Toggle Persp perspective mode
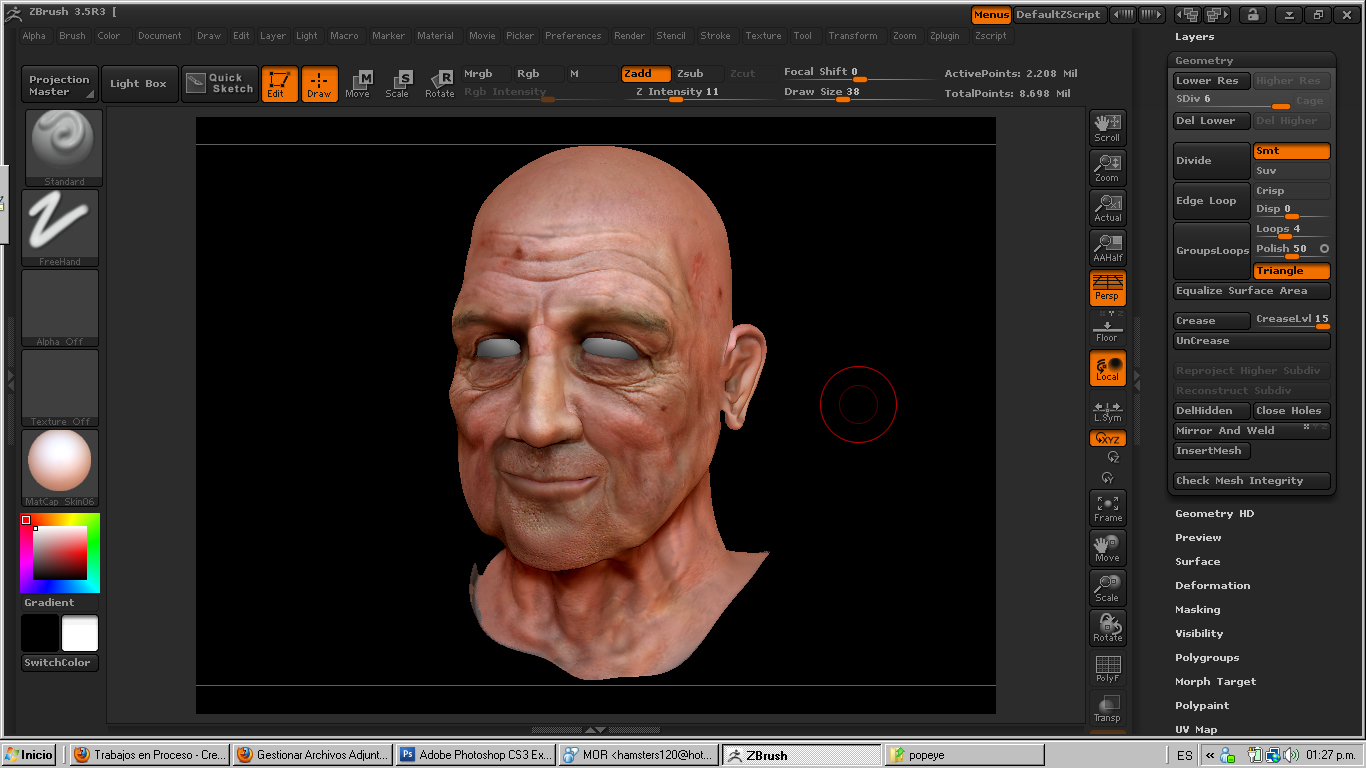Image resolution: width=1366 pixels, height=768 pixels. 1107,288
